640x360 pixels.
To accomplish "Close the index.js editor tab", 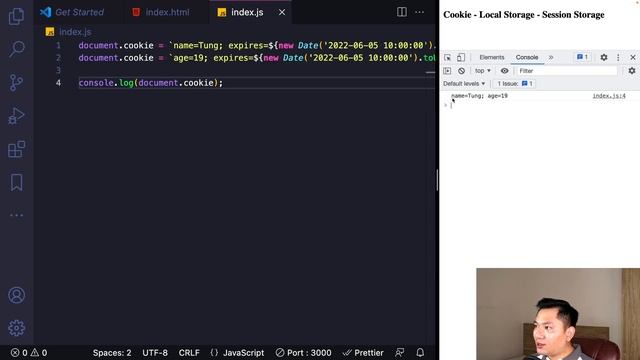I will (x=282, y=12).
